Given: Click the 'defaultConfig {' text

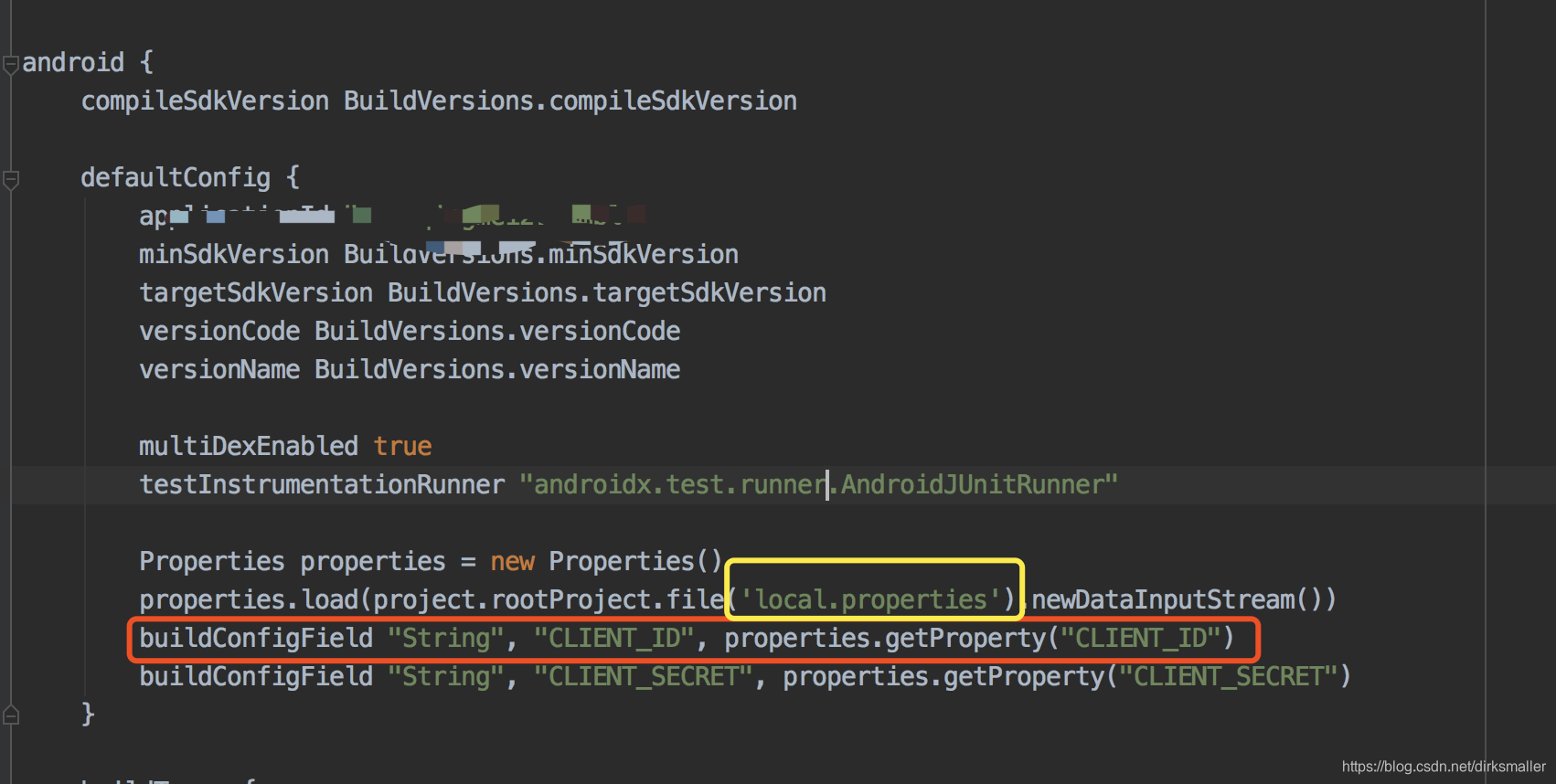Looking at the screenshot, I should pyautogui.click(x=190, y=177).
